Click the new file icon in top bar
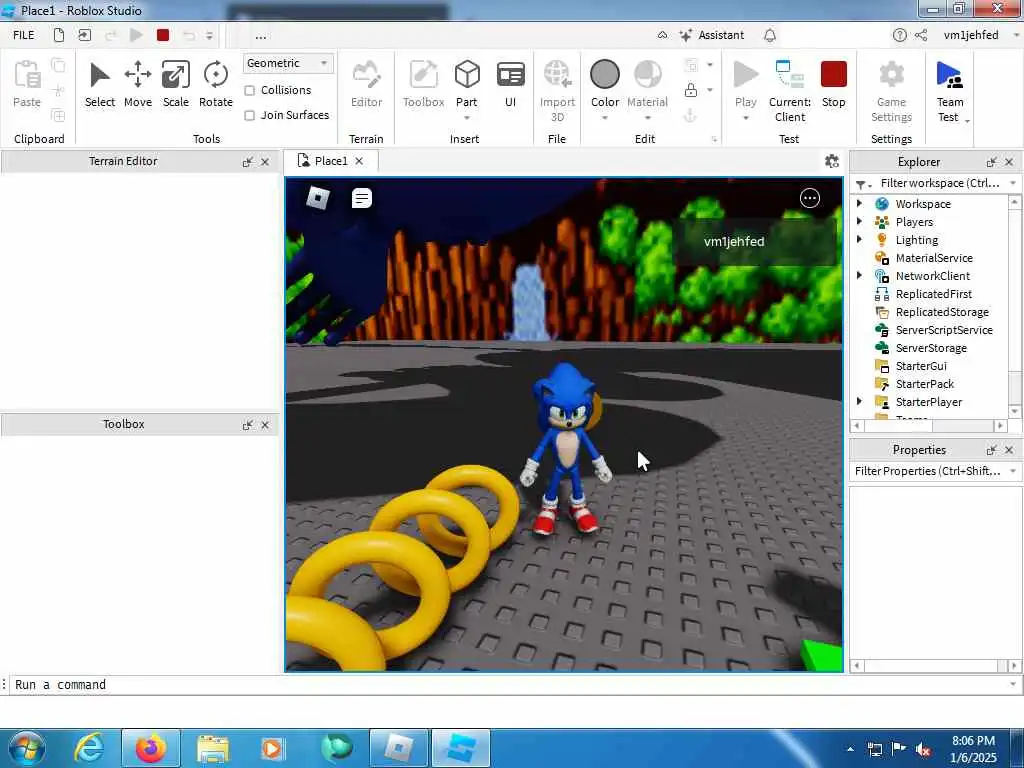The width and height of the screenshot is (1024, 768). (x=59, y=35)
